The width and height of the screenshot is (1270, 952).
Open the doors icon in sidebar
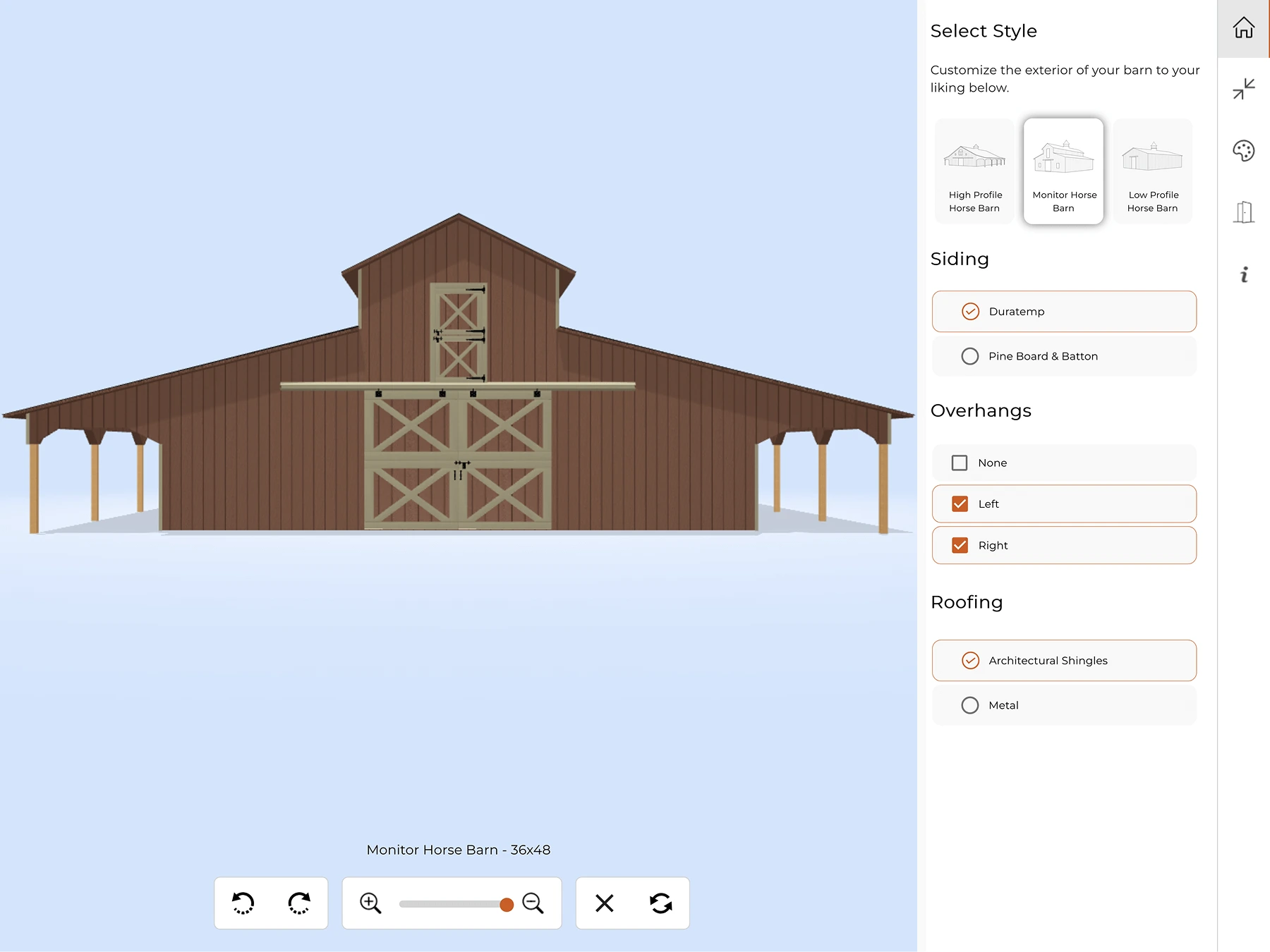pyautogui.click(x=1243, y=212)
